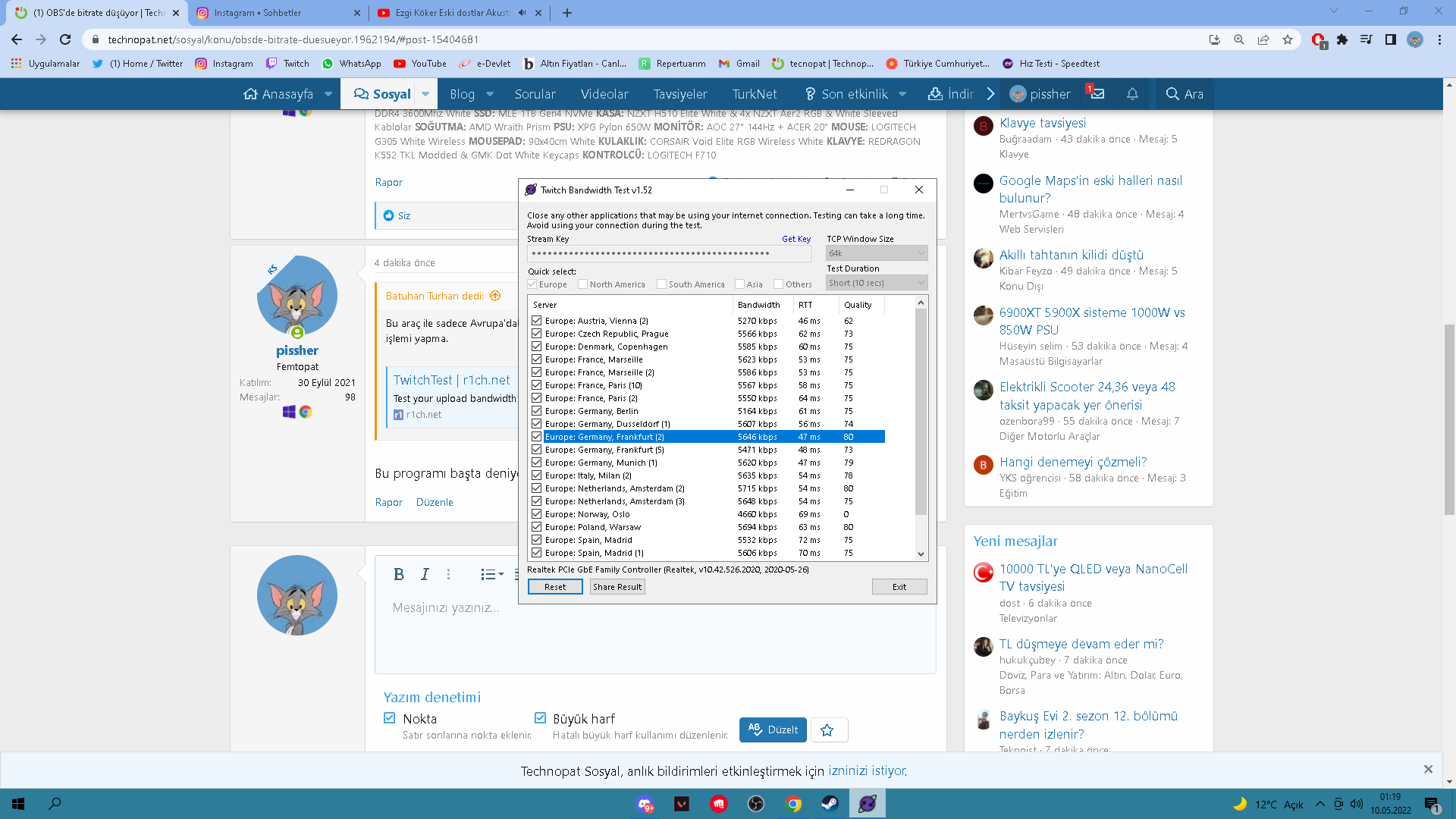1456x819 pixels.
Task: Click the Get Key link
Action: click(795, 239)
